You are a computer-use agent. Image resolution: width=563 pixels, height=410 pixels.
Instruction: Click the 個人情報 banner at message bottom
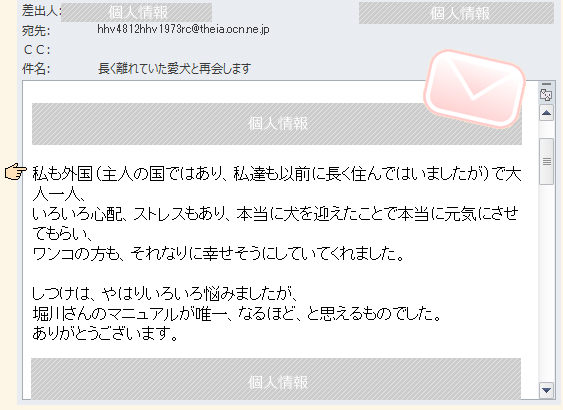(x=276, y=378)
